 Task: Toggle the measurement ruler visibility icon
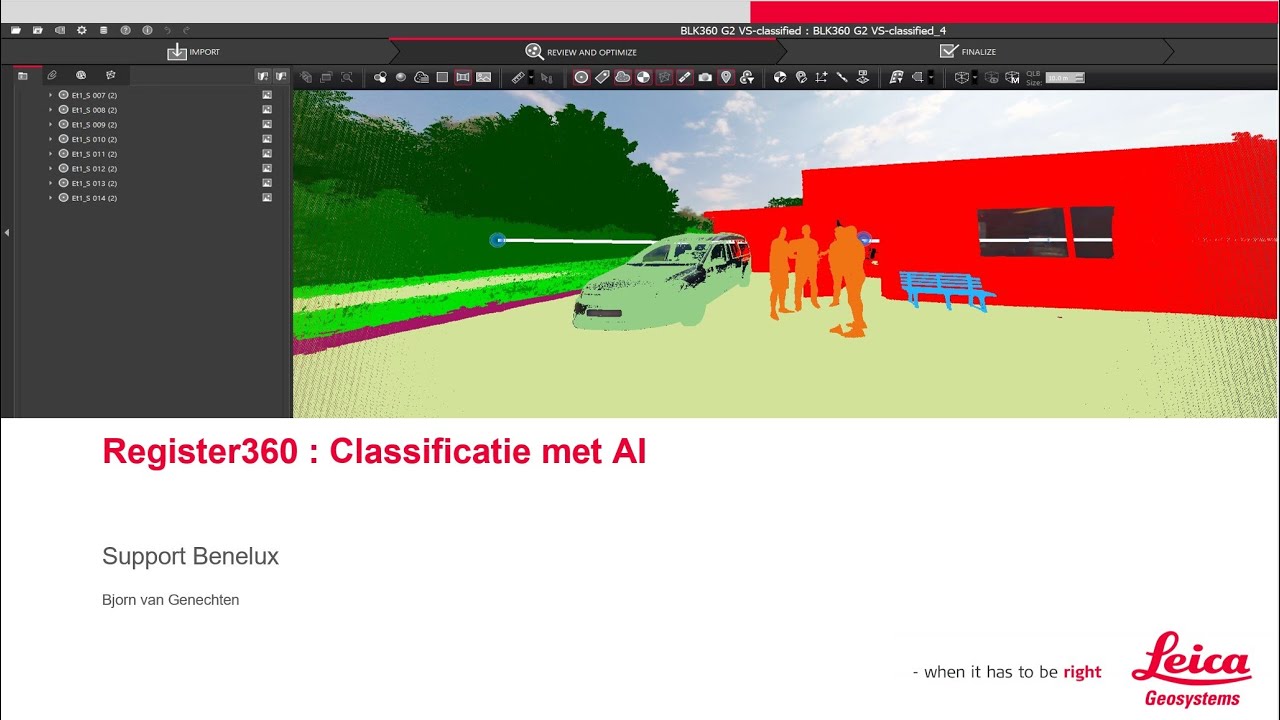(x=684, y=77)
